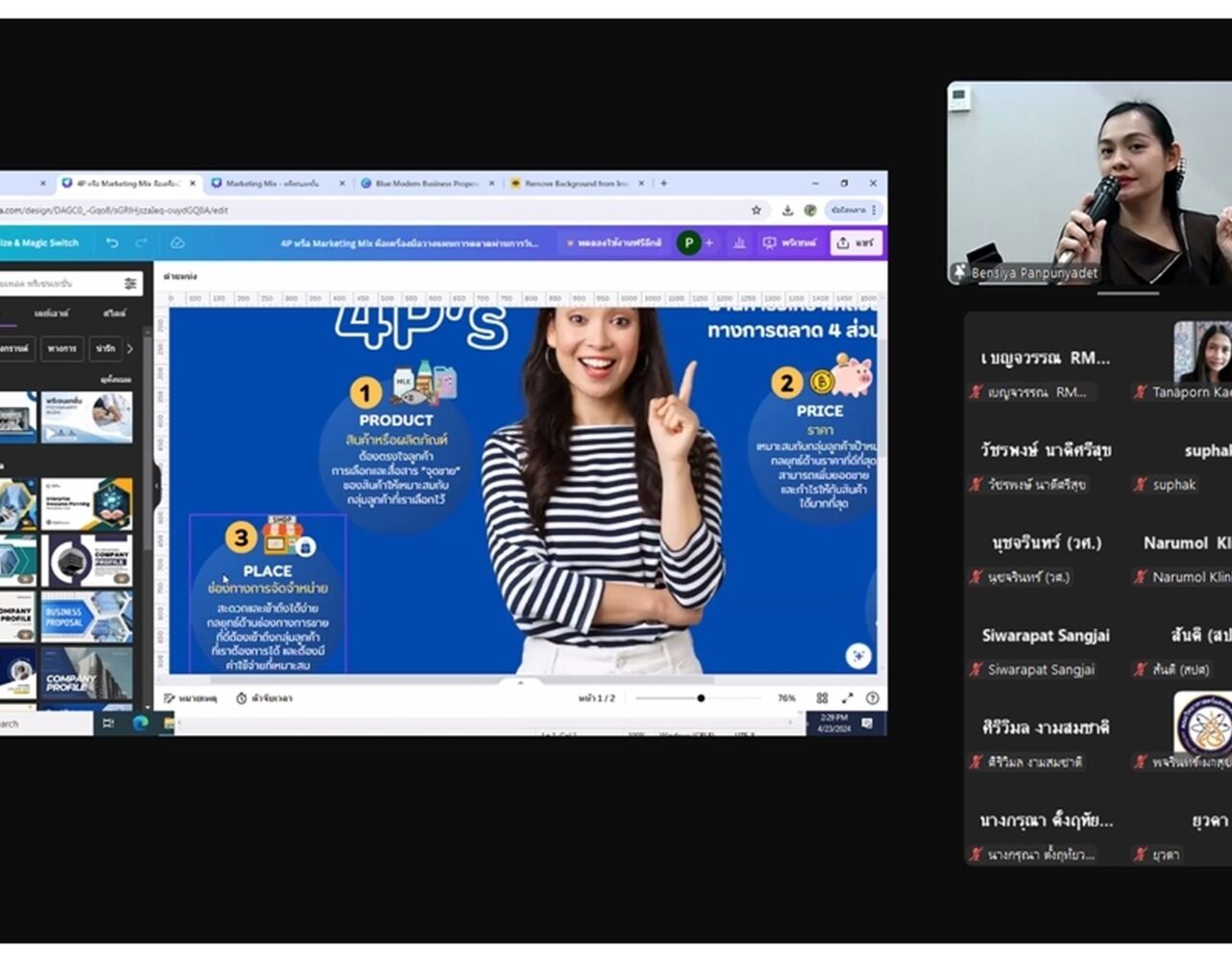Click the plus icon beside the P avatar

[x=709, y=243]
